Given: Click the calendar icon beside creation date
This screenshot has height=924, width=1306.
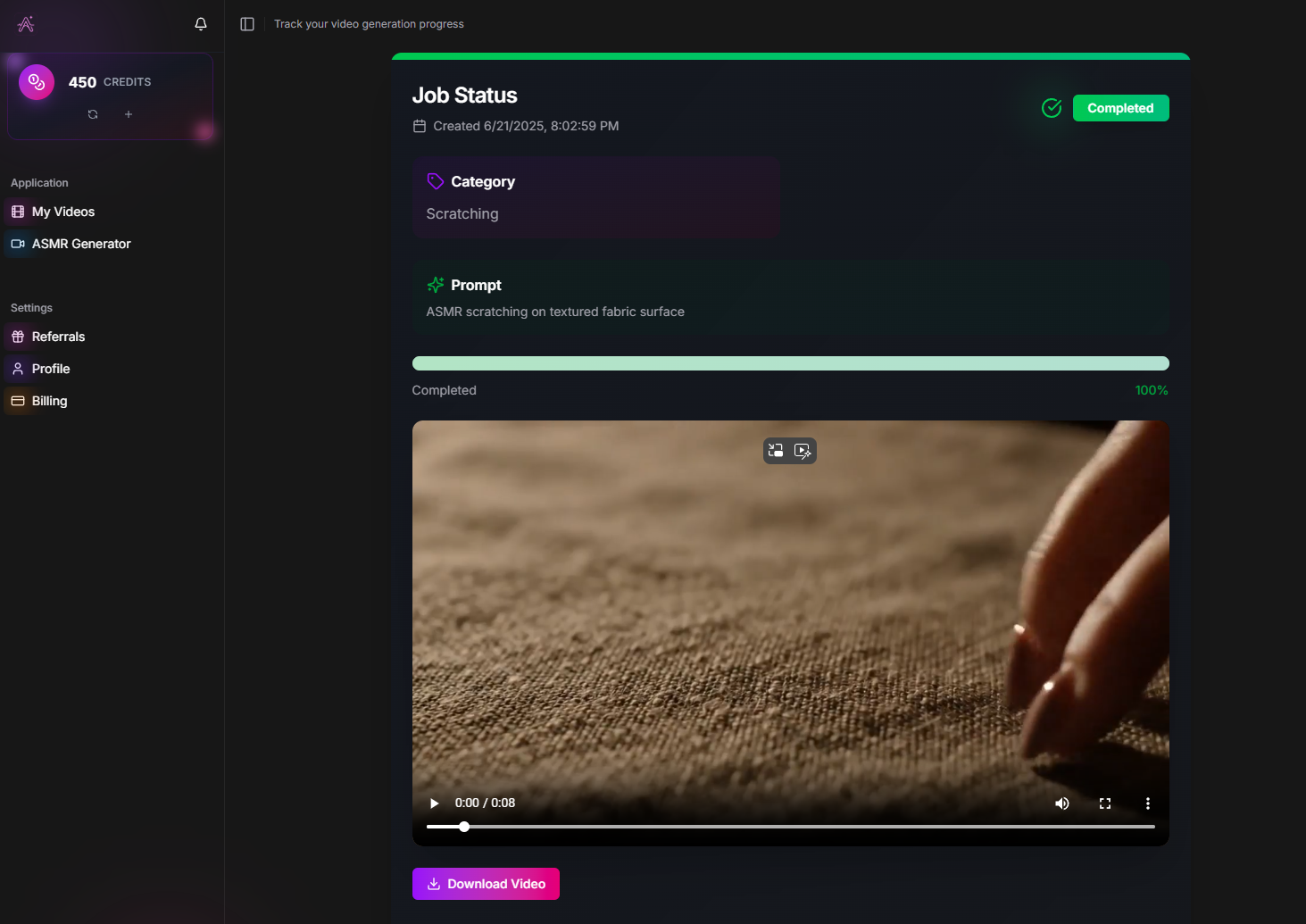Looking at the screenshot, I should (420, 126).
